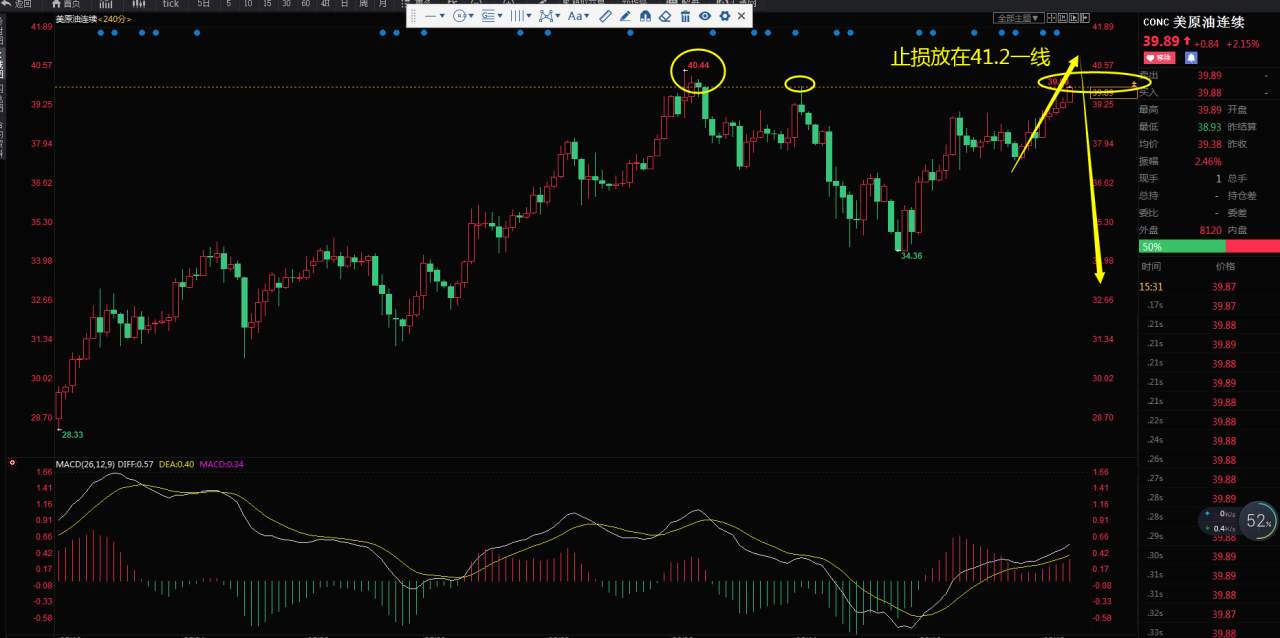Open the 52% speed floating widget
Image resolution: width=1280 pixels, height=638 pixels.
click(x=1259, y=521)
